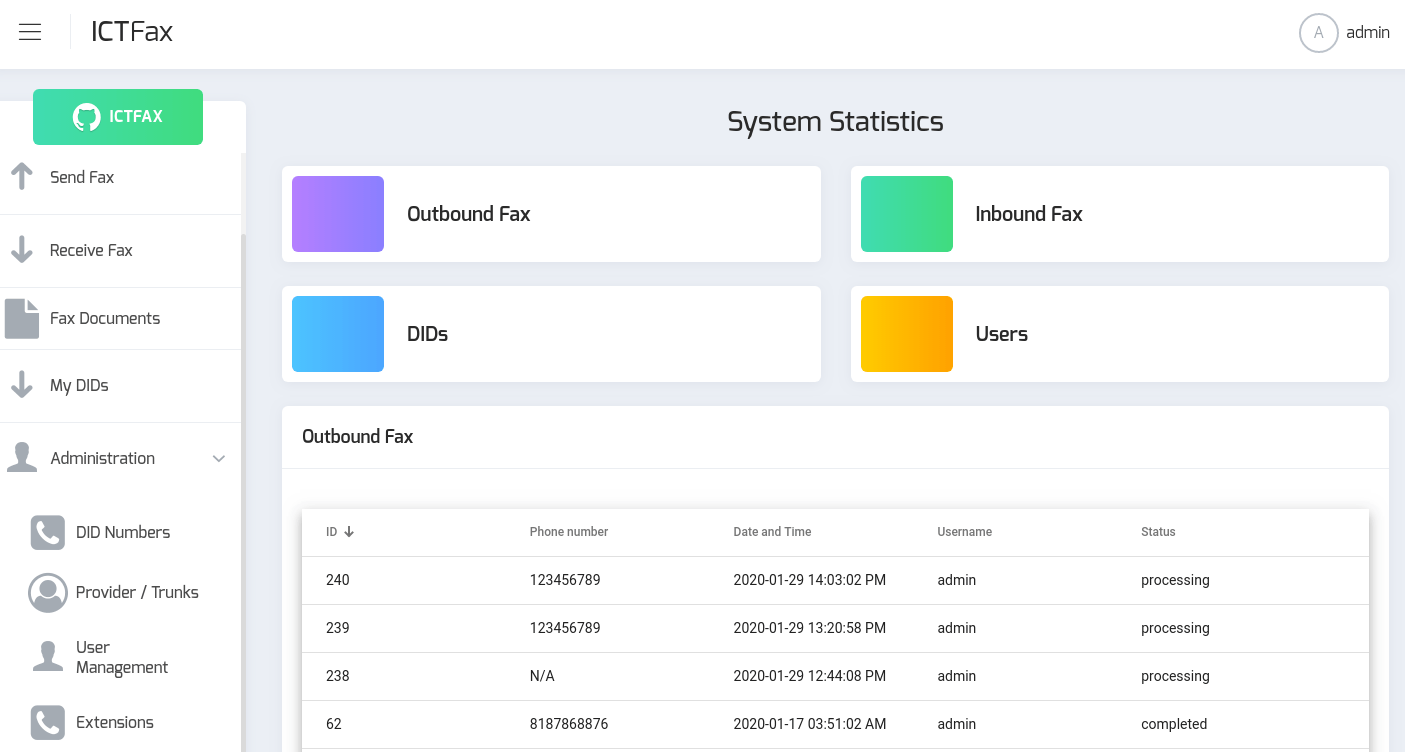Viewport: 1405px width, 752px height.
Task: Sort by the Status column header
Action: 1158,532
